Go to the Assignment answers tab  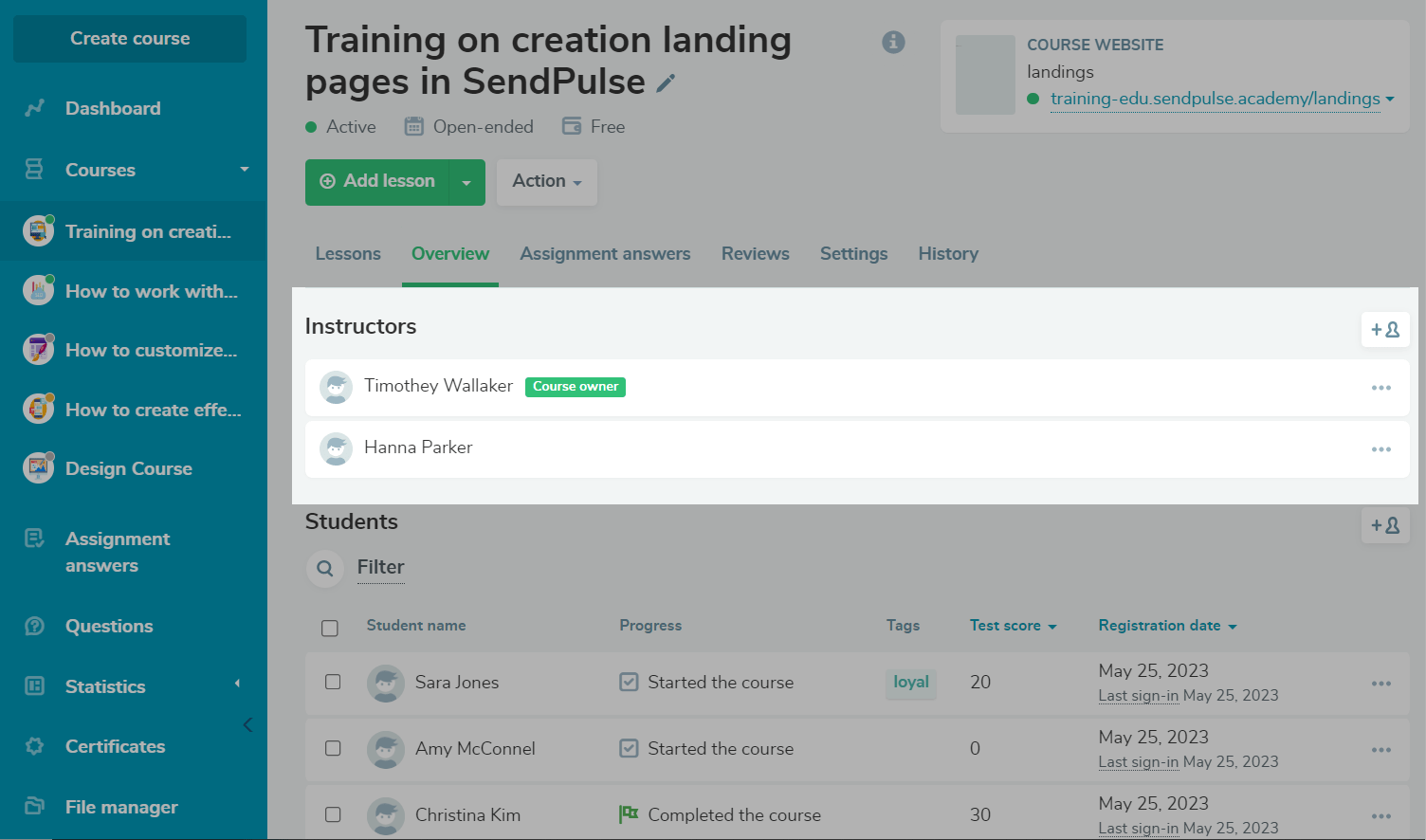[605, 254]
